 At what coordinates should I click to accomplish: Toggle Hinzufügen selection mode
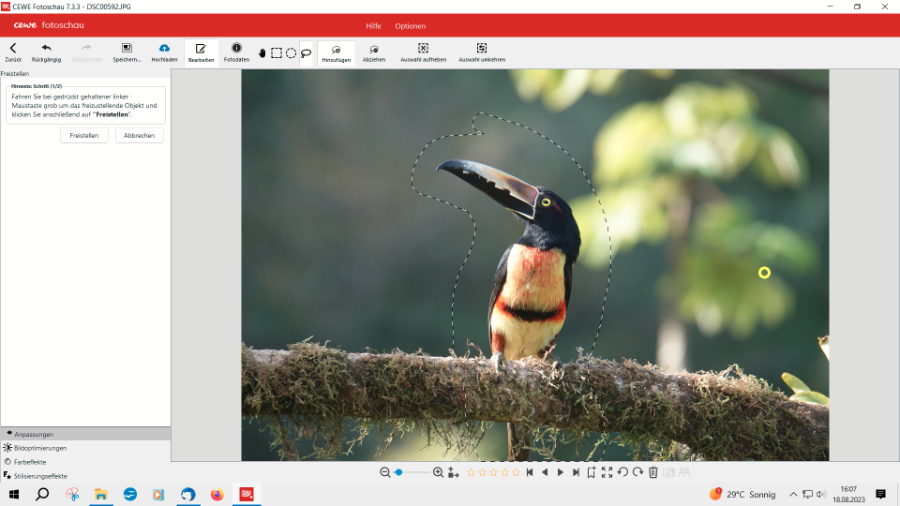[x=336, y=53]
